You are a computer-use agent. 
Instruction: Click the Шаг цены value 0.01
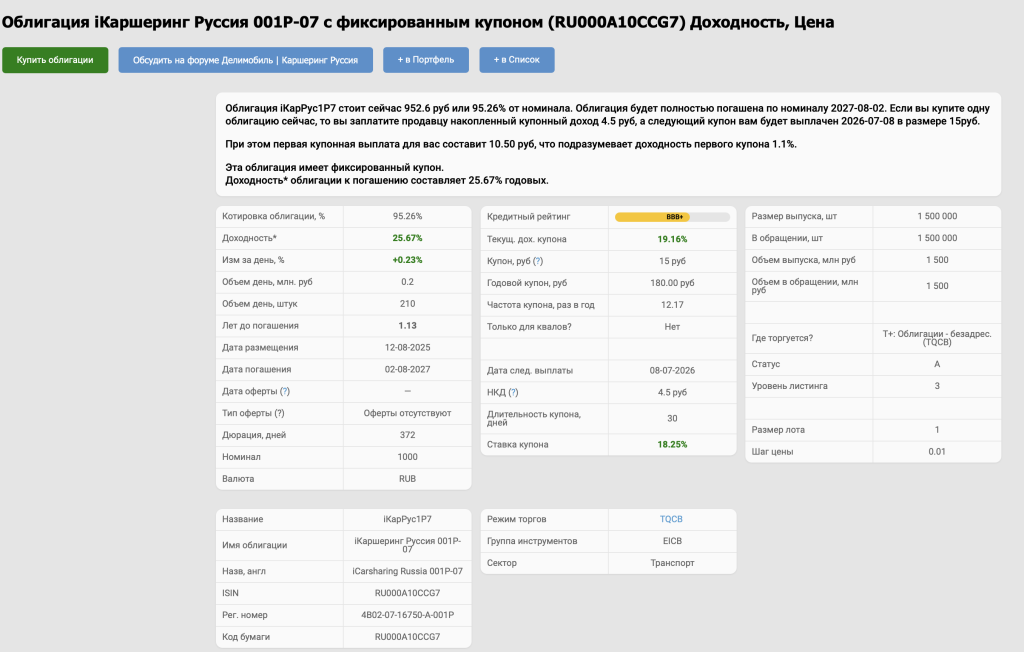937,452
